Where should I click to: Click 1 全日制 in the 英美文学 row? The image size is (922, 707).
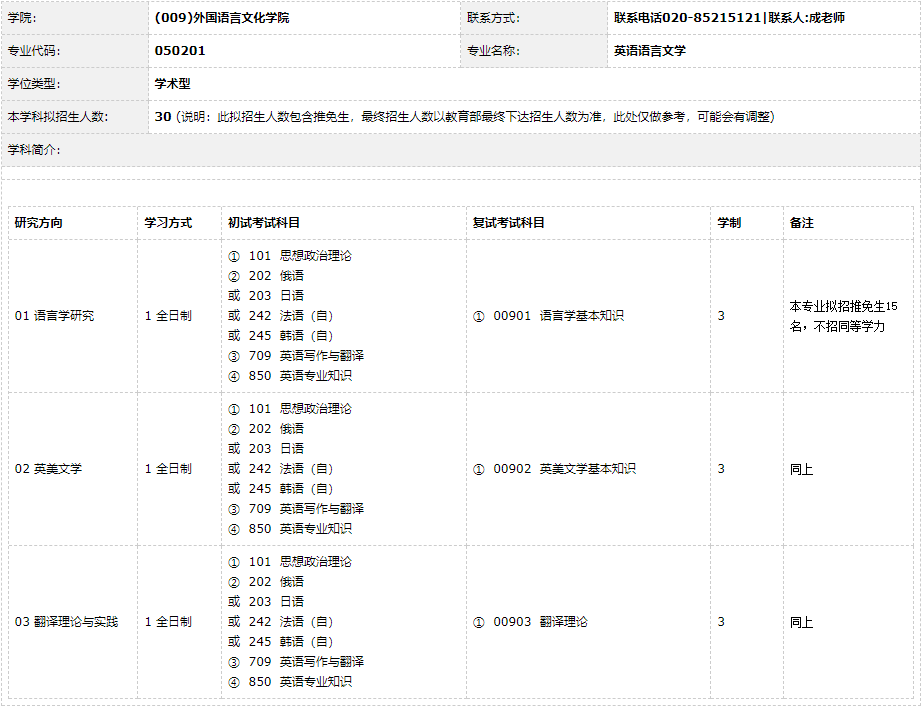168,469
